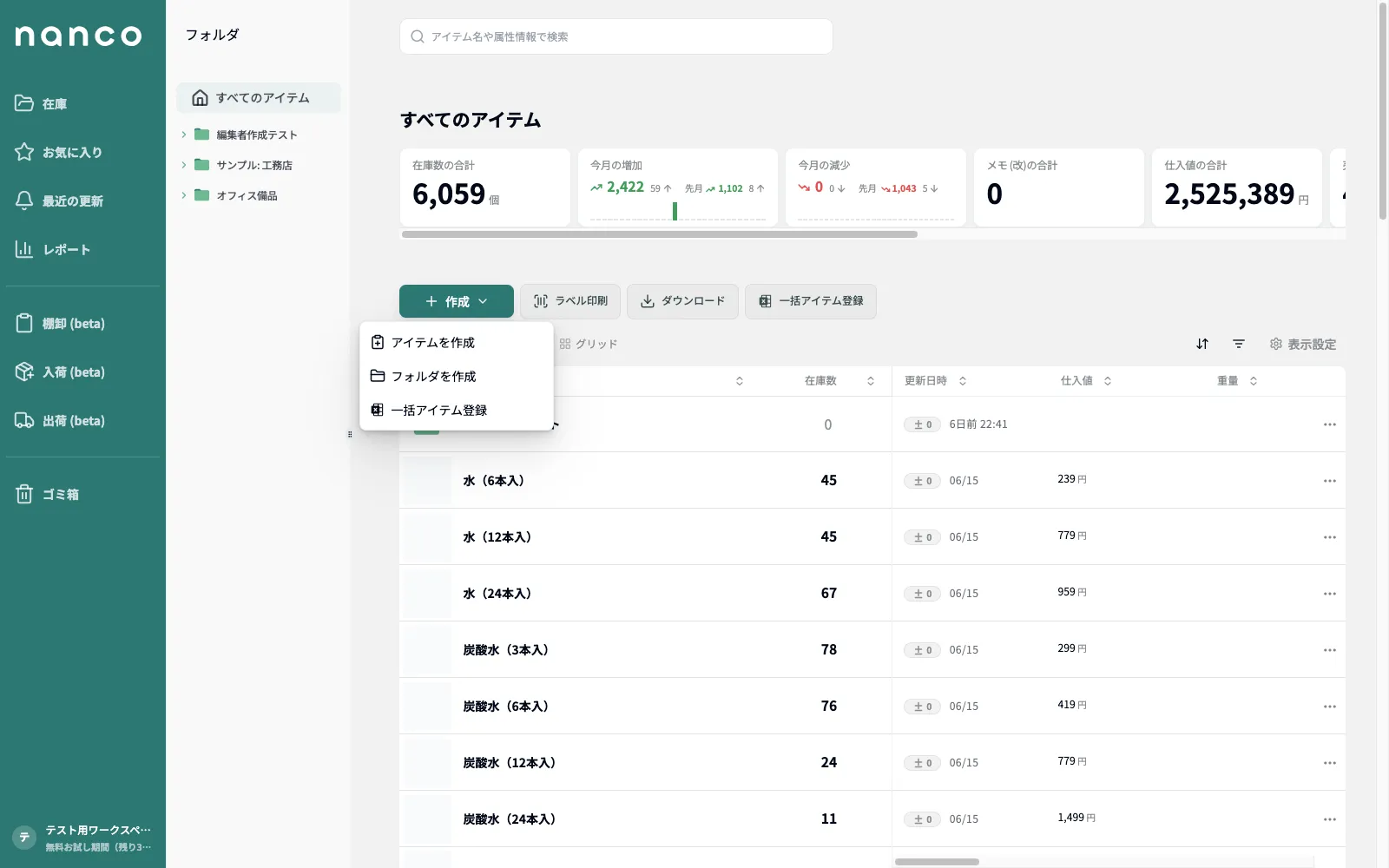The width and height of the screenshot is (1389, 868).
Task: Click the stats cards horizontal scrollbar
Action: (660, 234)
